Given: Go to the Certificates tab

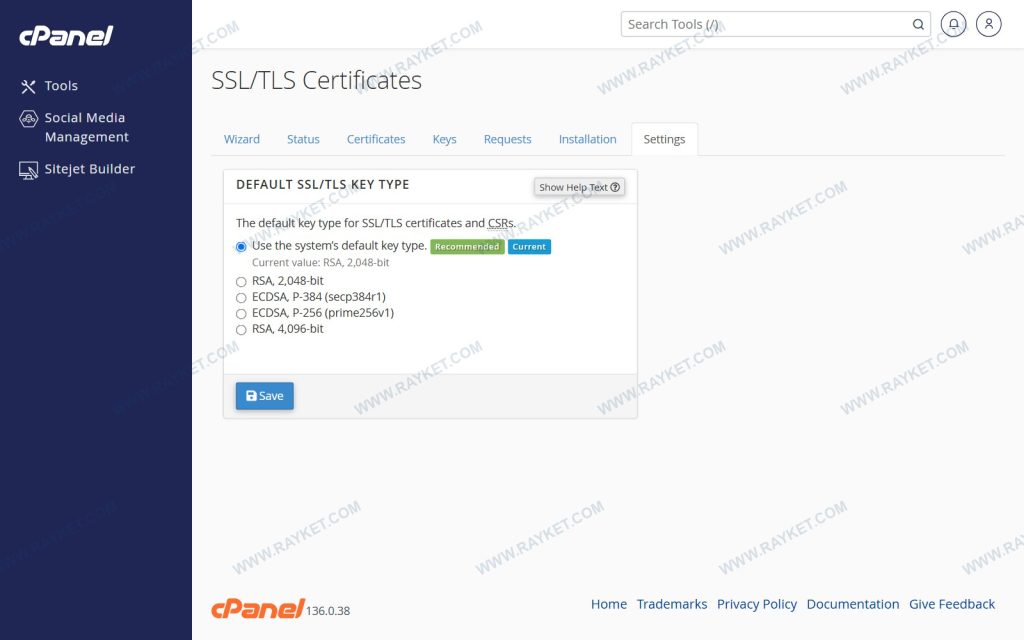Looking at the screenshot, I should 376,139.
